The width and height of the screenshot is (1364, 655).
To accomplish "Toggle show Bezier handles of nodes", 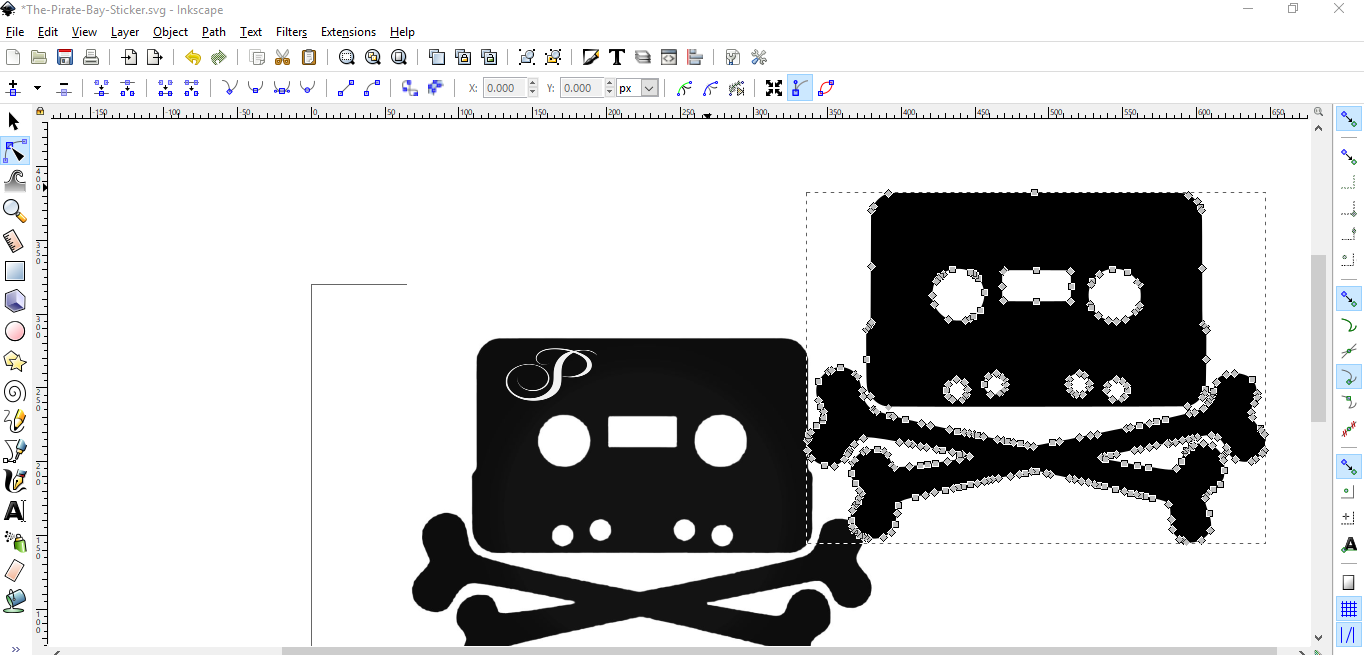I will (x=799, y=88).
